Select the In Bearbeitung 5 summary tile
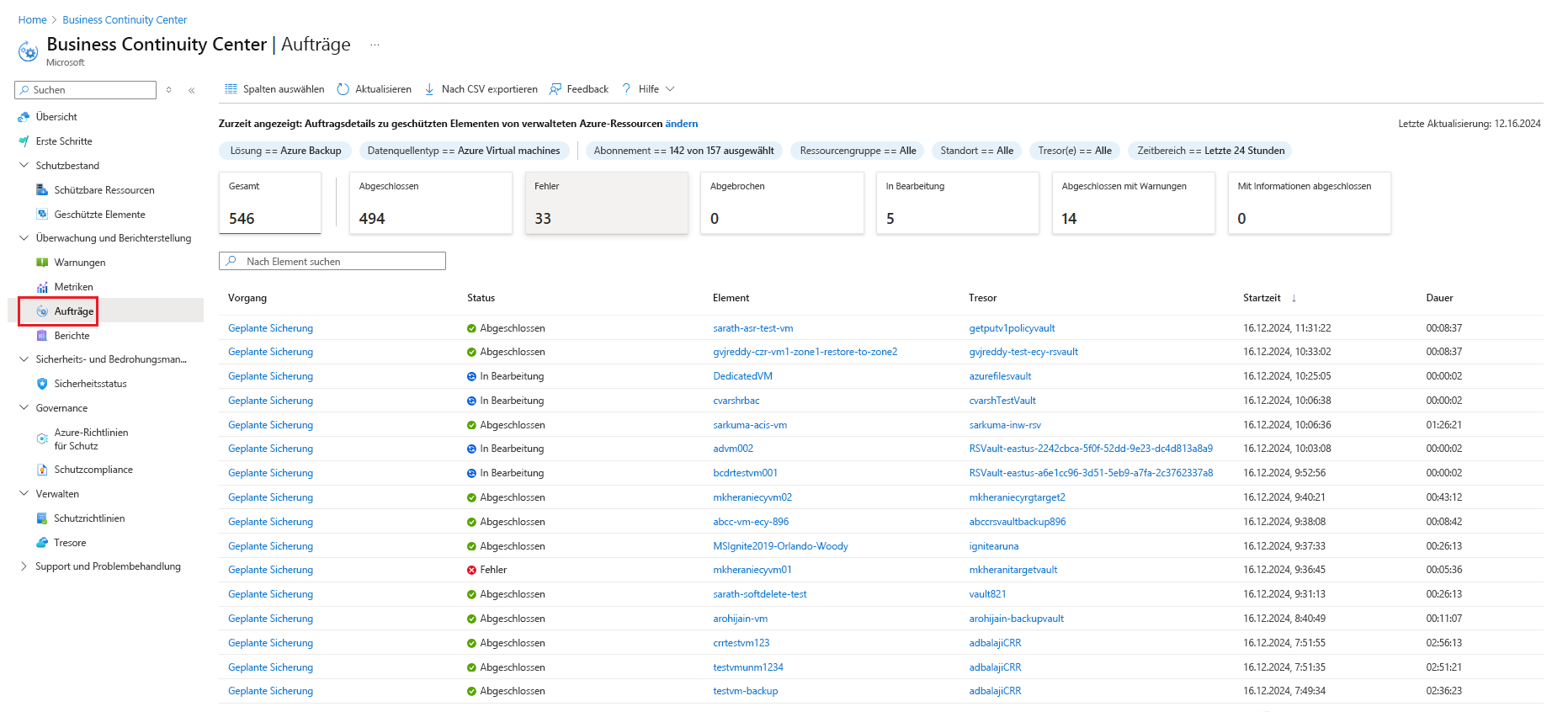 point(958,203)
